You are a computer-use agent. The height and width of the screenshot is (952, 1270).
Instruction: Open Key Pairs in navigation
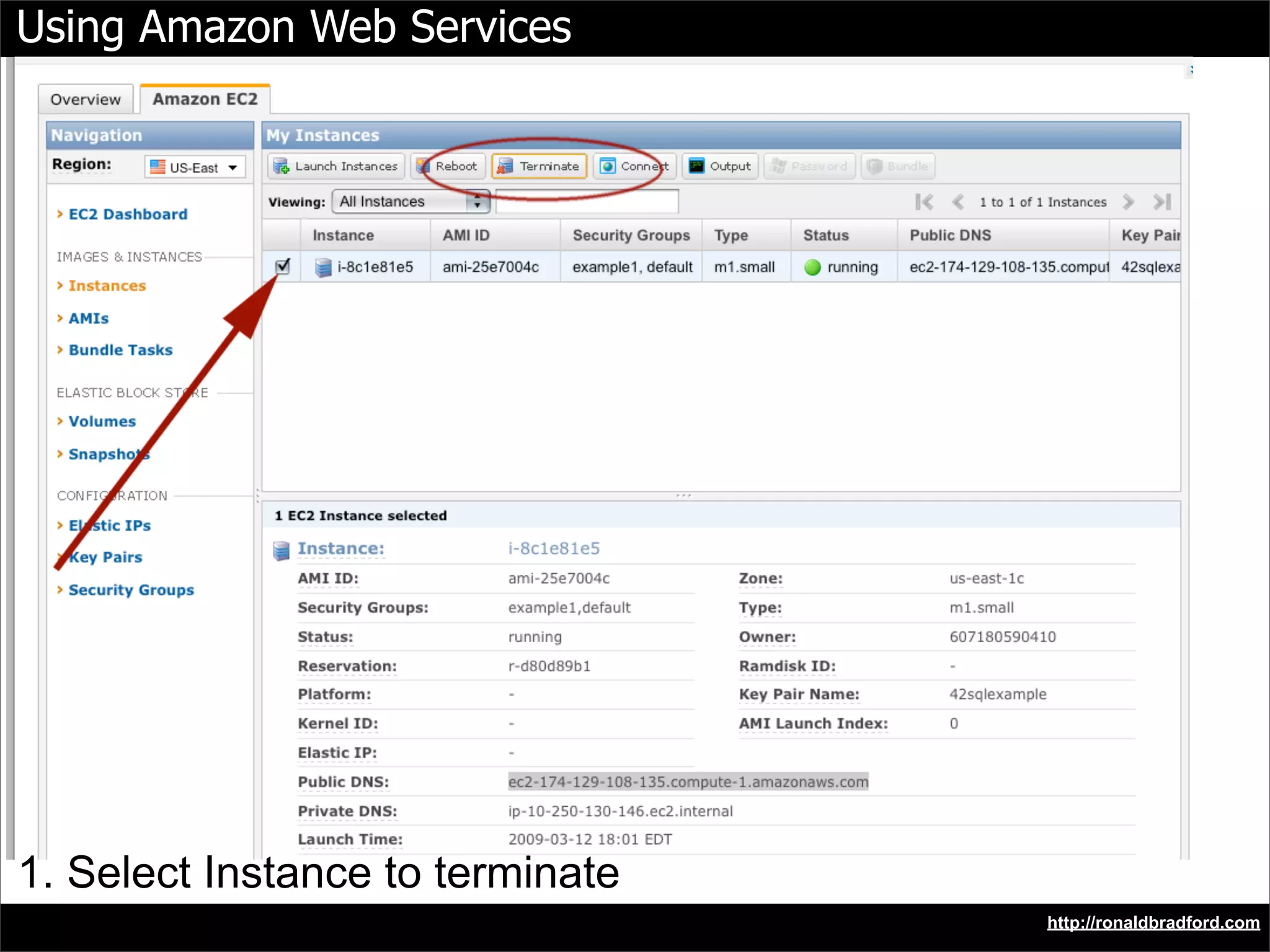(x=105, y=557)
